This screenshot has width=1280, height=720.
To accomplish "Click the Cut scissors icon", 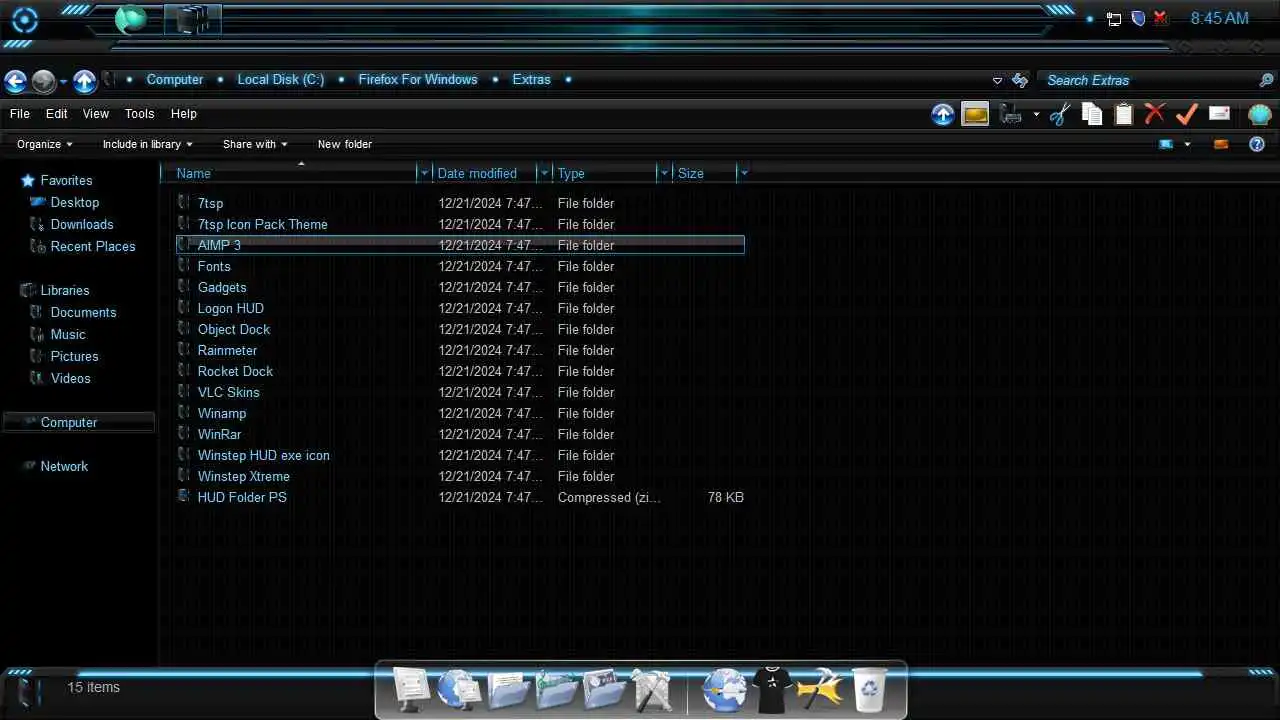I will [x=1060, y=115].
